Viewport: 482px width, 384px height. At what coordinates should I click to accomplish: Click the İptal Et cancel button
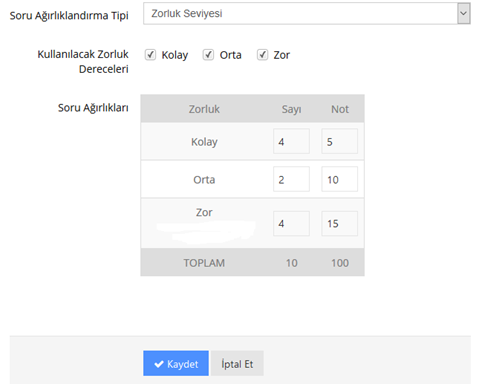pyautogui.click(x=237, y=363)
